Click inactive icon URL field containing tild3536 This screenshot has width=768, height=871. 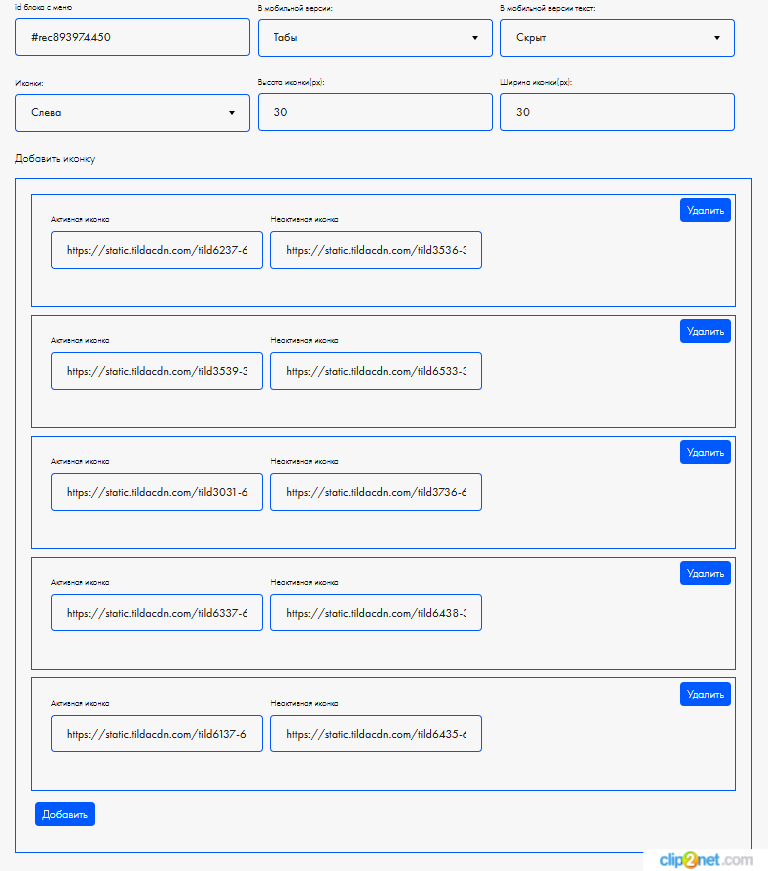click(376, 250)
